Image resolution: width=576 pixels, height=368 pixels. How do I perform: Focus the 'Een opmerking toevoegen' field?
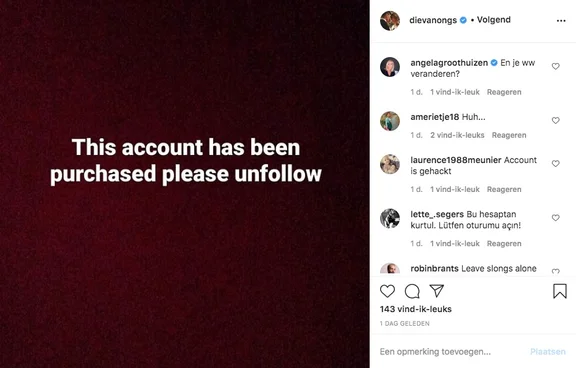(452, 352)
